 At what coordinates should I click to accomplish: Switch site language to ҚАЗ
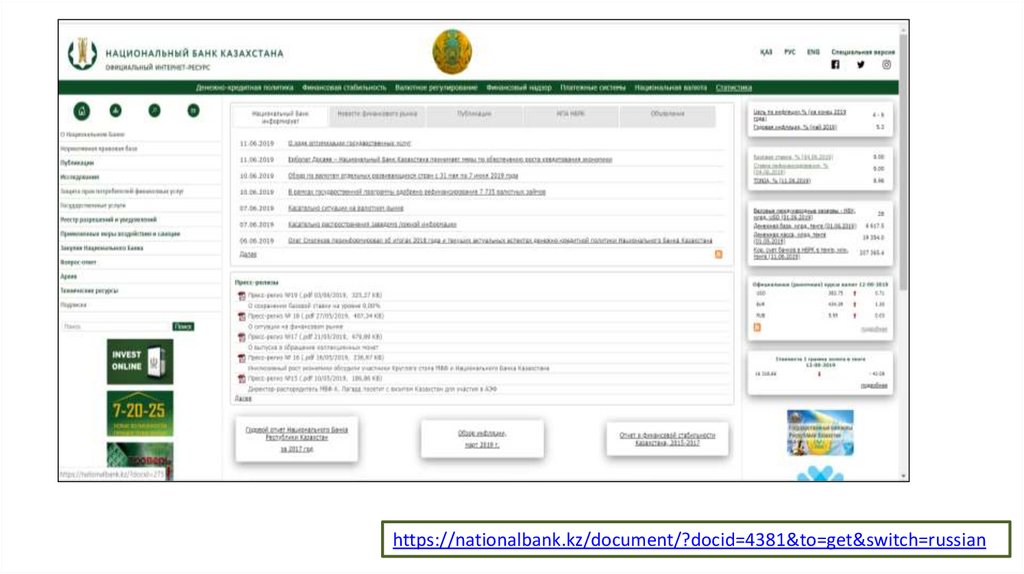click(x=766, y=52)
